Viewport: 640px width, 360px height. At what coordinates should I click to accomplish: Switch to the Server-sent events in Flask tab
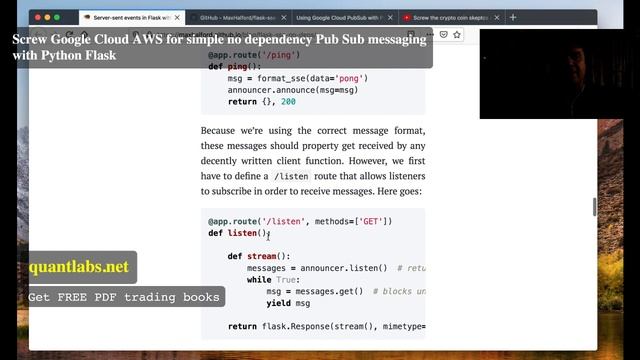coord(131,18)
